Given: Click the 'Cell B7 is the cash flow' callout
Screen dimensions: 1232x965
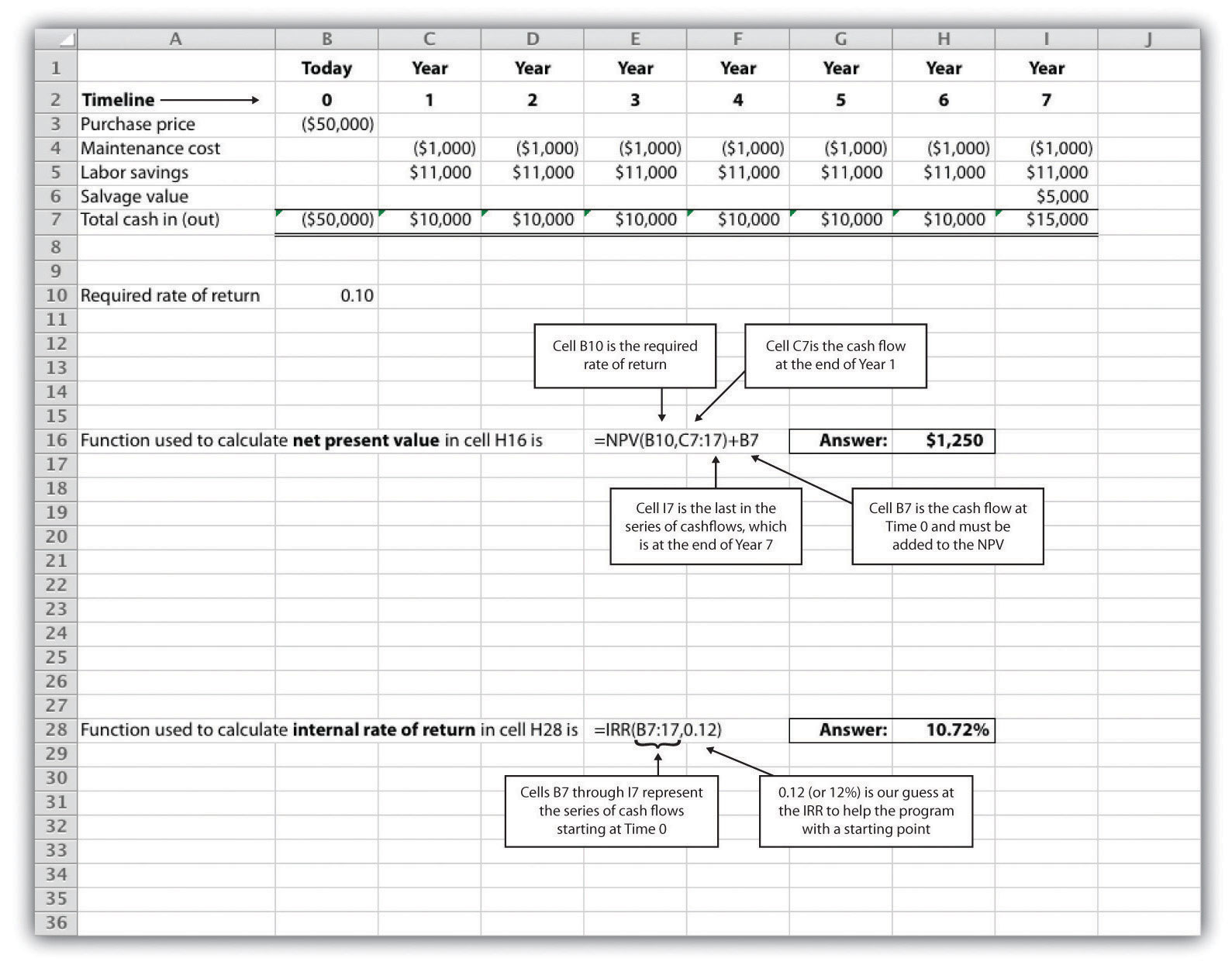Looking at the screenshot, I should point(947,526).
